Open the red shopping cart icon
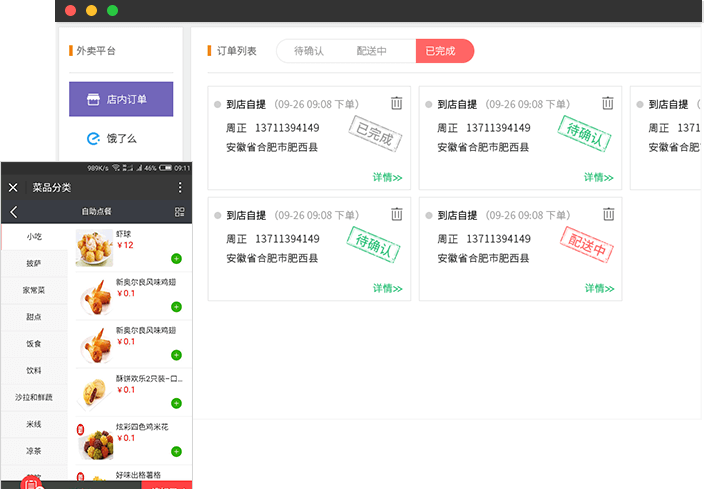This screenshot has width=705, height=489. tap(31, 483)
